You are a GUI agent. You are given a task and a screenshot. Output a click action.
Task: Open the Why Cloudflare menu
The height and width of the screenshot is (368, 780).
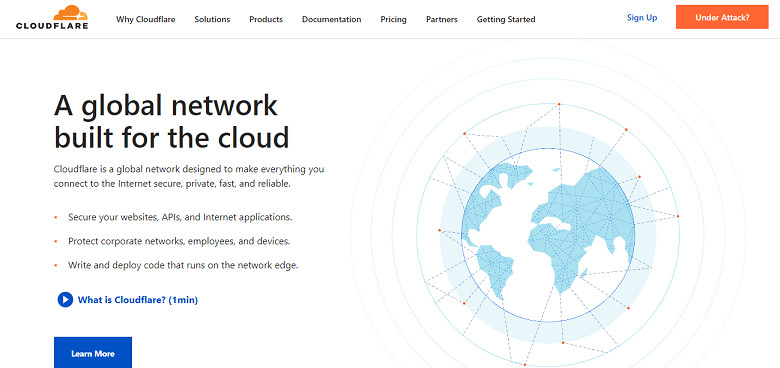pos(146,19)
